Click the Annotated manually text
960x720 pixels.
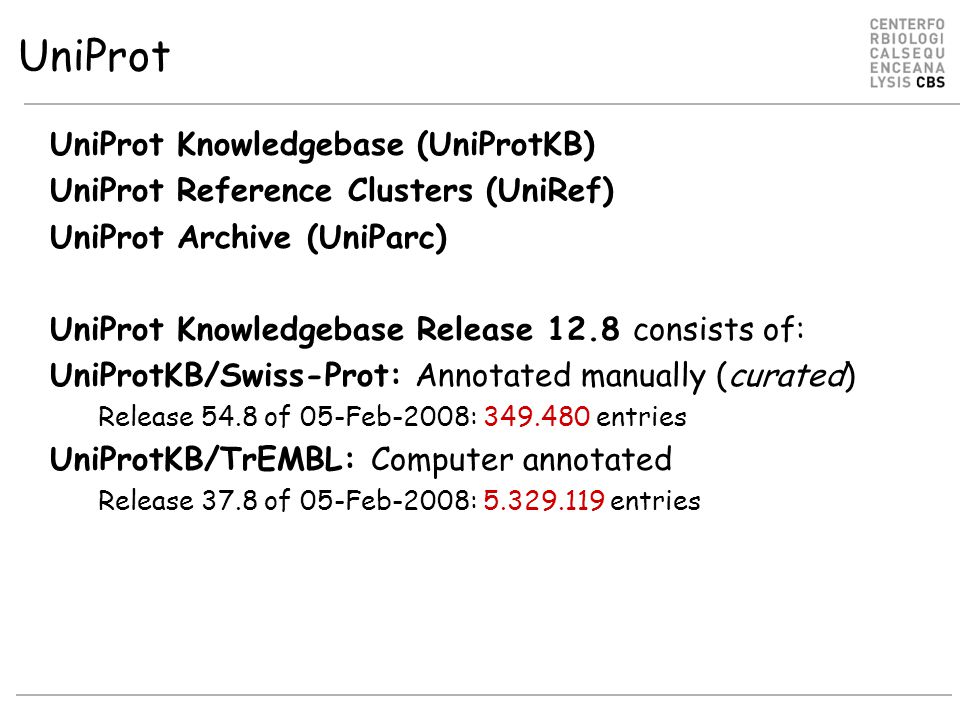coord(561,375)
